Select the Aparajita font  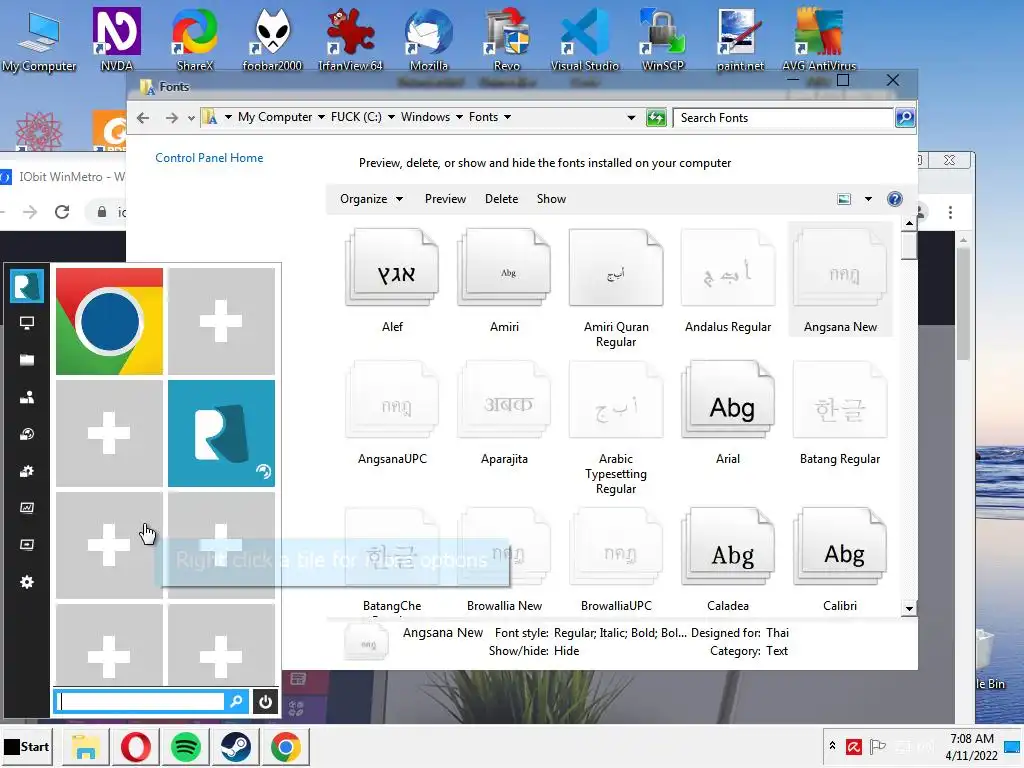[504, 413]
